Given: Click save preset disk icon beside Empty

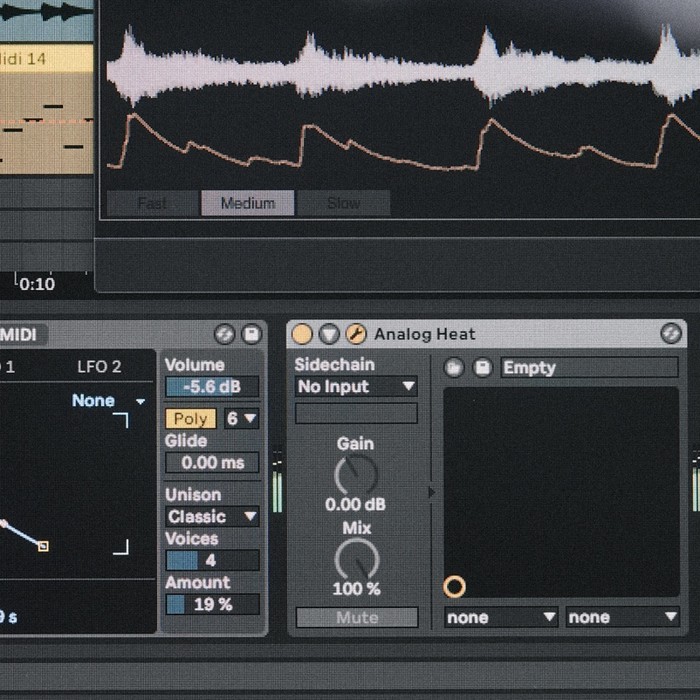Looking at the screenshot, I should click(483, 368).
